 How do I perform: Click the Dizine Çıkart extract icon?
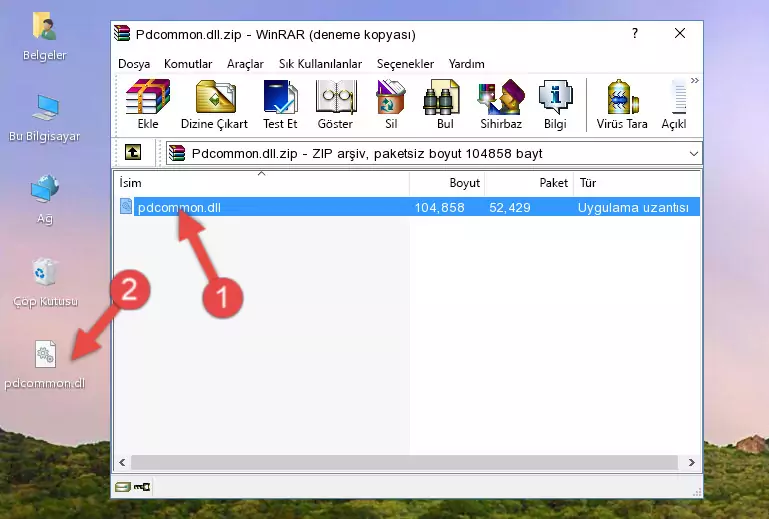coord(214,104)
